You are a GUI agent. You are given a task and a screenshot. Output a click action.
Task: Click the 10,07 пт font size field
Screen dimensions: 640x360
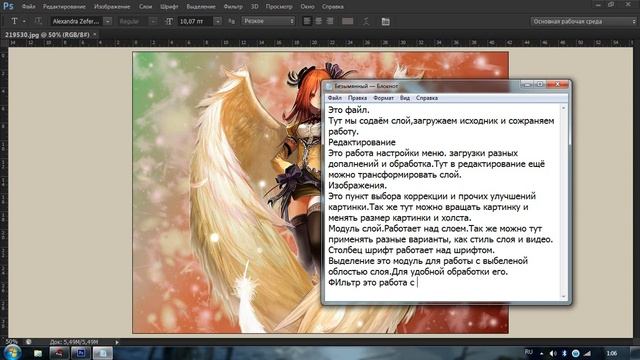(195, 21)
